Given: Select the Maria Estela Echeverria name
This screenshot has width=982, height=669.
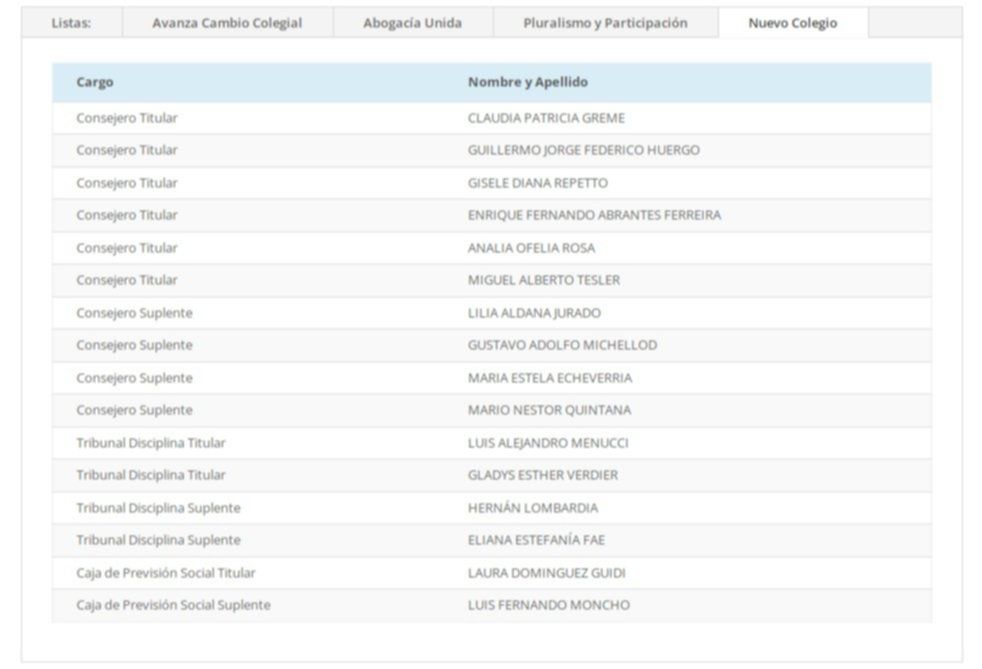Looking at the screenshot, I should point(549,378).
